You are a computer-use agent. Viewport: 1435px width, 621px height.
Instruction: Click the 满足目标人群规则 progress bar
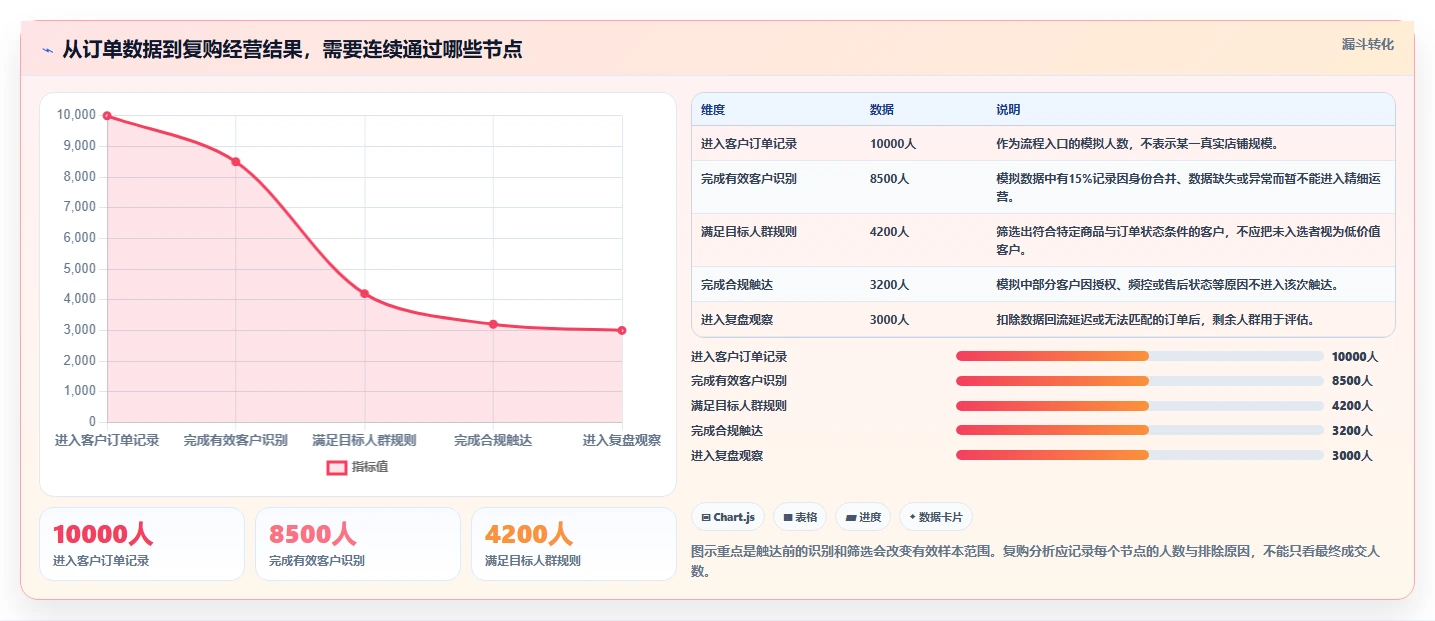[1140, 406]
